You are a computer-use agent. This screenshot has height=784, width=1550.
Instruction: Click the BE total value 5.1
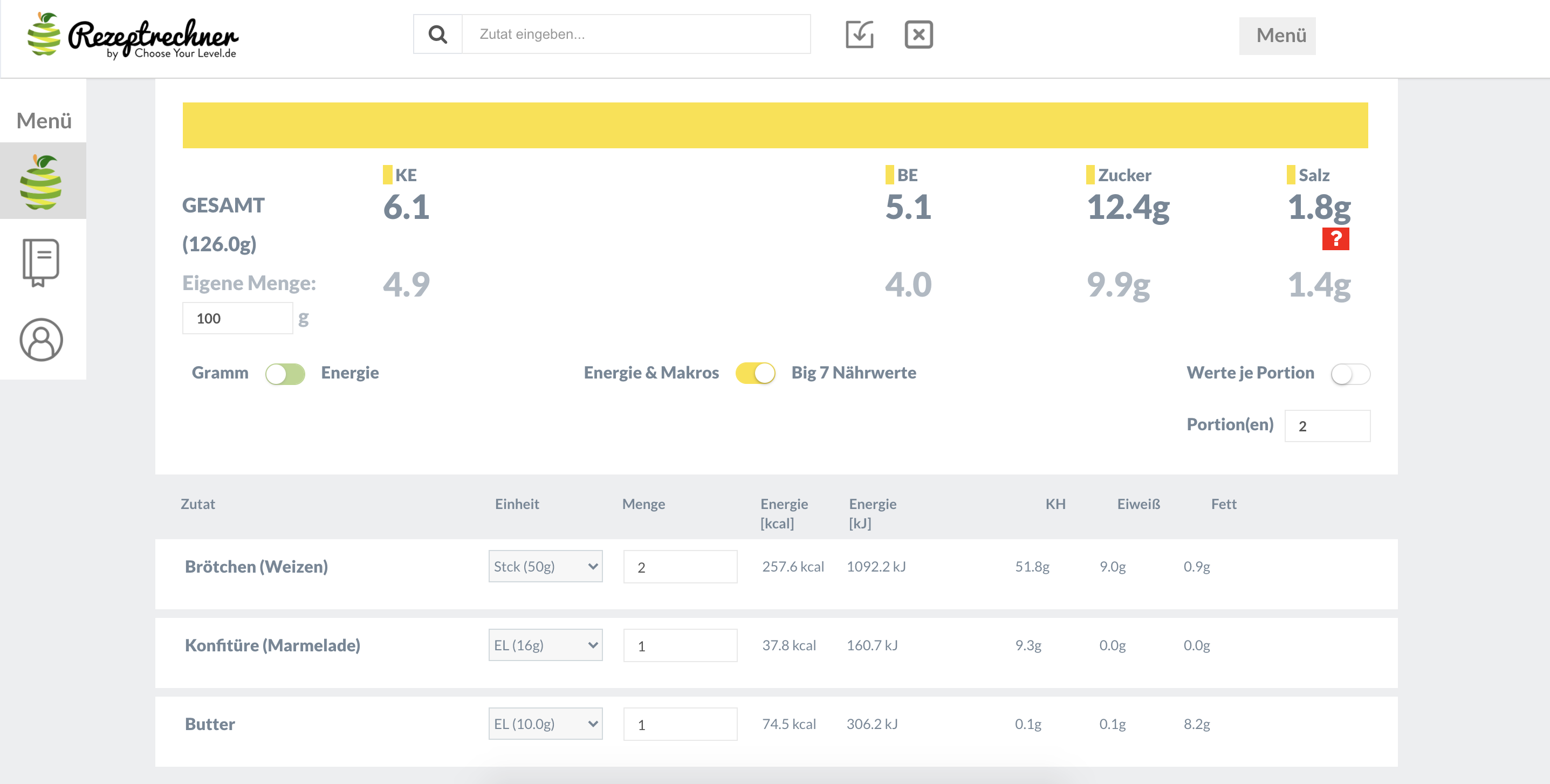point(908,208)
